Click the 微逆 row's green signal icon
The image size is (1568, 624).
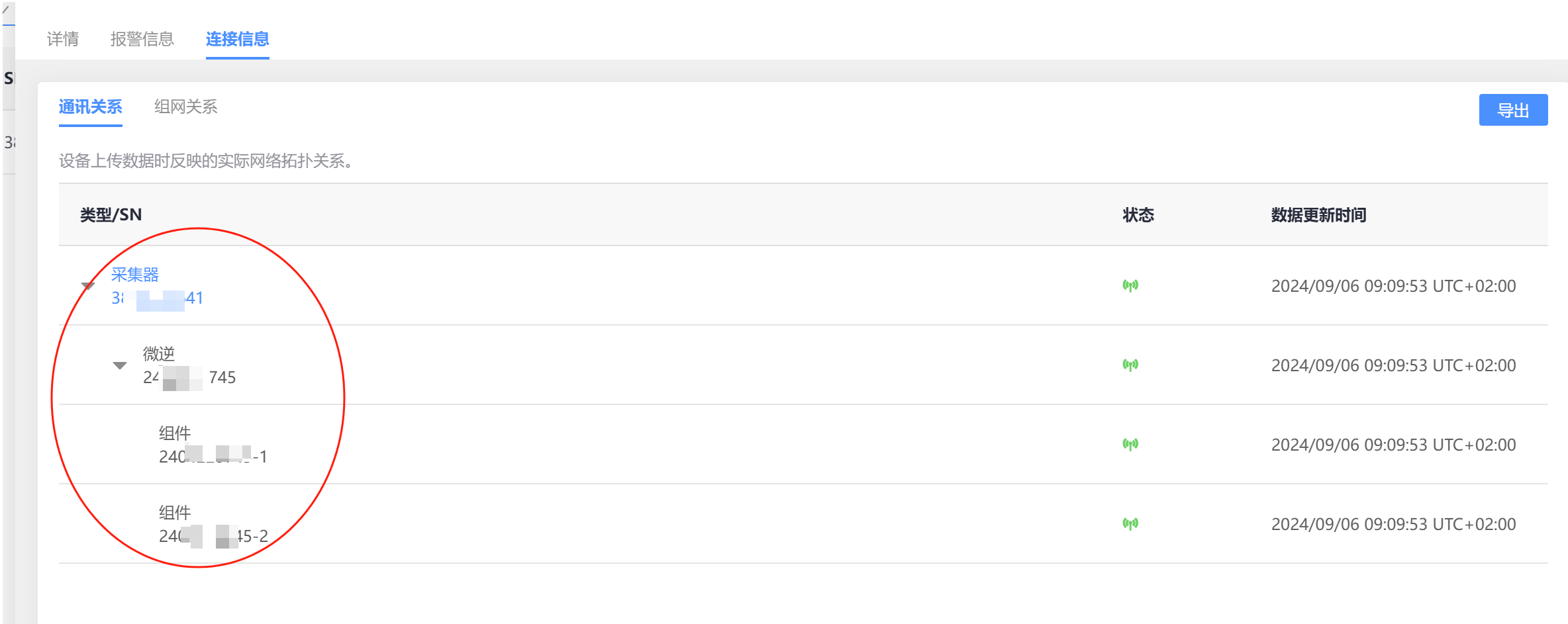(x=1130, y=365)
